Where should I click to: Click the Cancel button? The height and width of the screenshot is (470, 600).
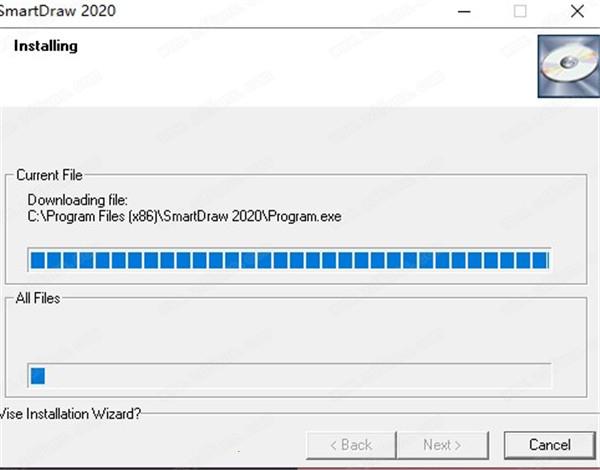(549, 445)
